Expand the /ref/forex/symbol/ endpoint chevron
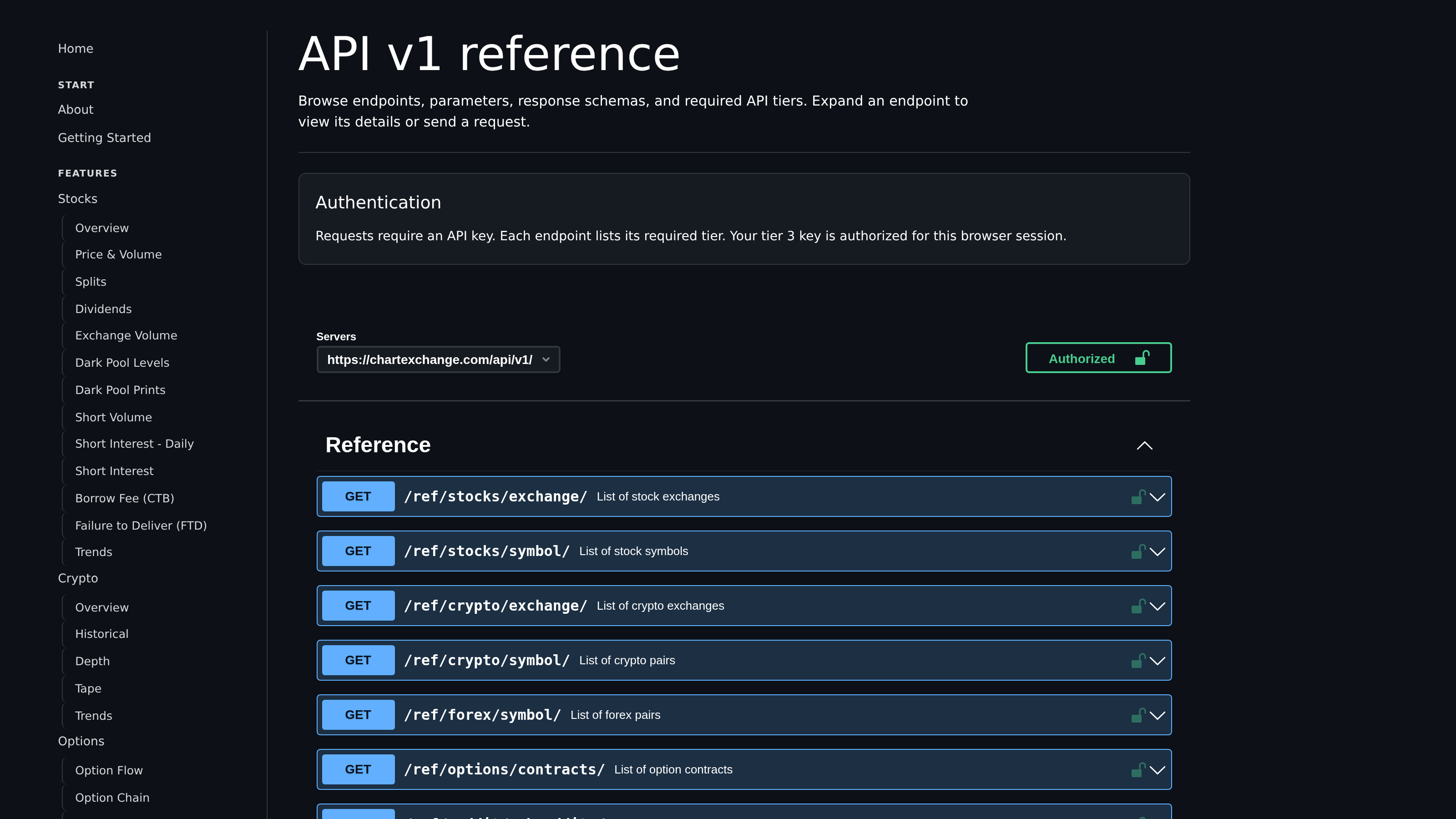Screen dimensions: 1456x819 (x=1157, y=715)
